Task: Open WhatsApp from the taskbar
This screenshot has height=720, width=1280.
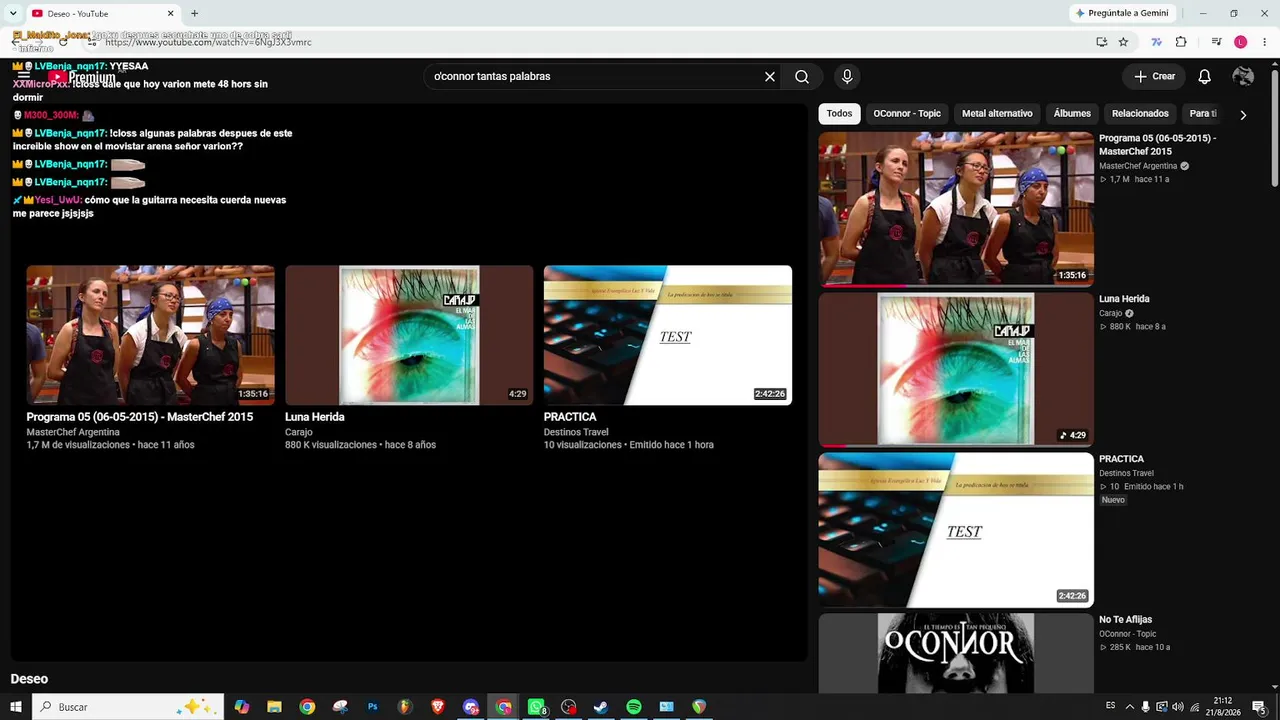Action: click(537, 707)
